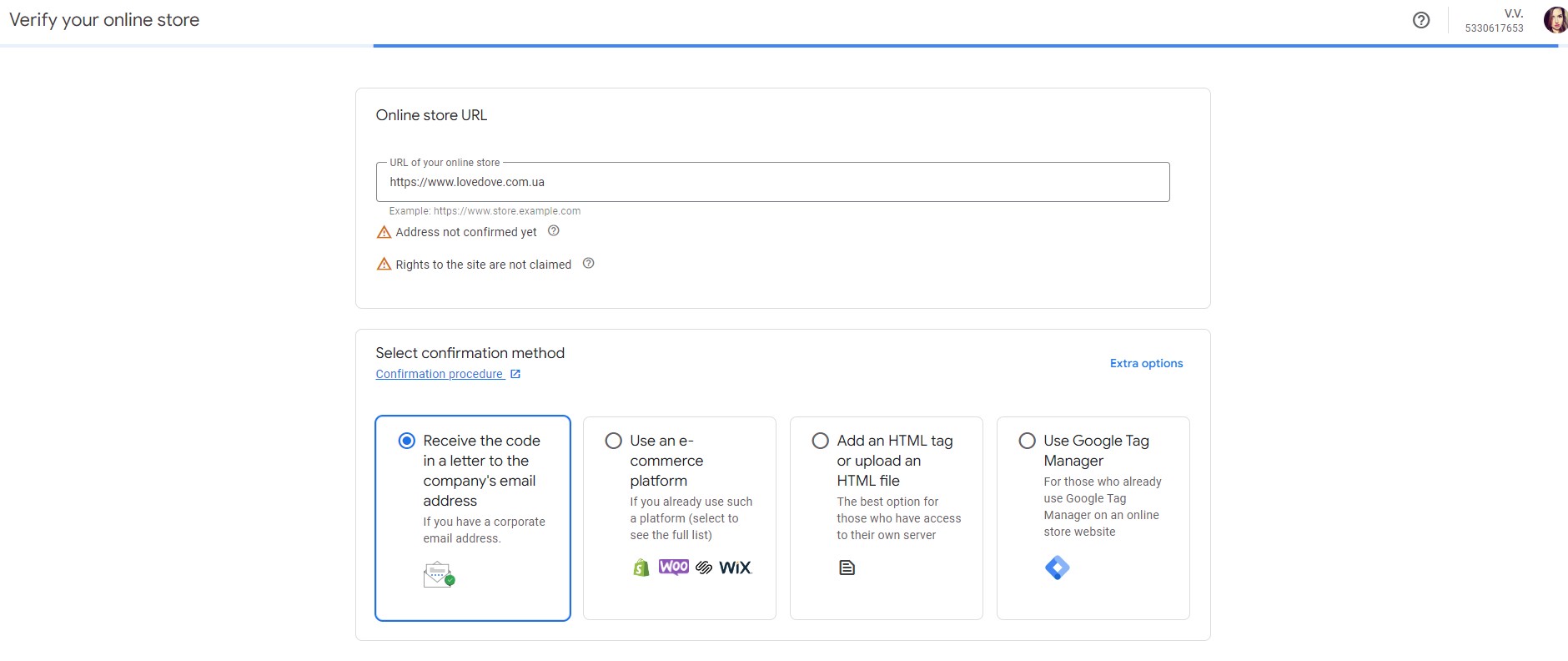Click the HTML file document icon
Viewport: 1568px width, 661px height.
point(847,568)
